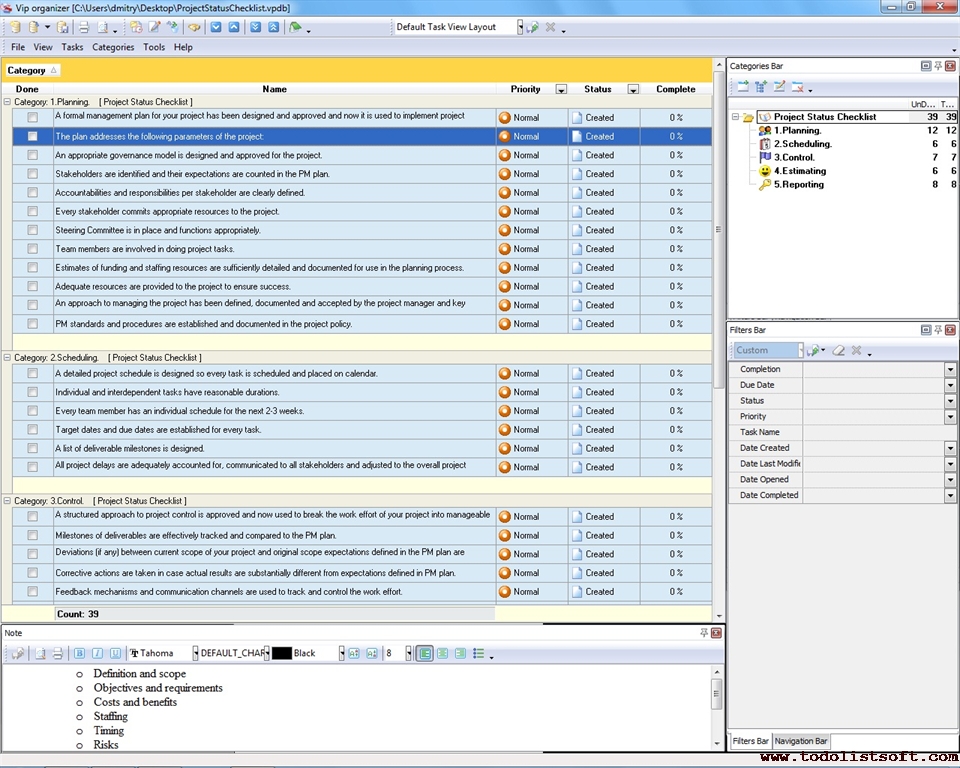Apply Underline in the Note toolbar
960x768 pixels.
(115, 653)
